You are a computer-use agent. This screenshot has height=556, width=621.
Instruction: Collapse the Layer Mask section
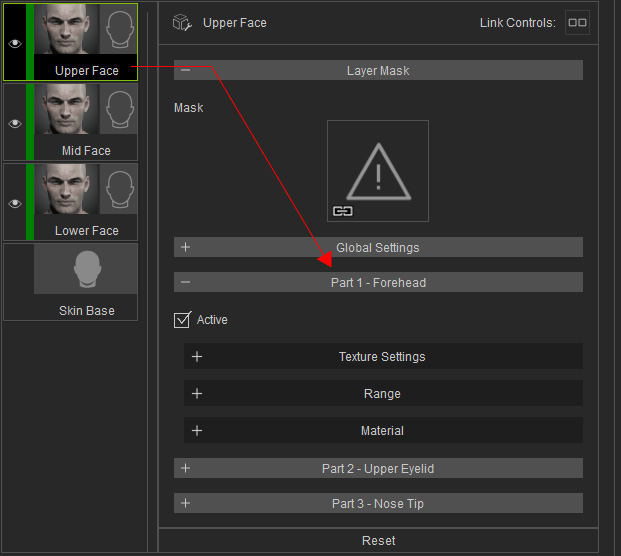coord(186,71)
